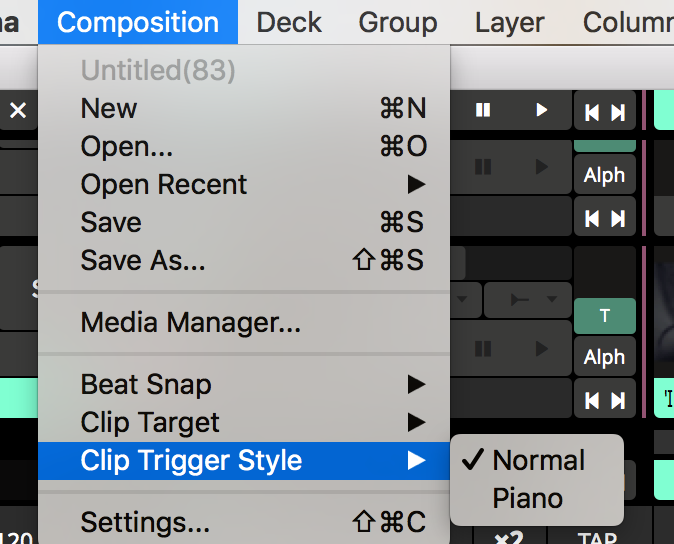The image size is (674, 544).
Task: Select the checked Normal trigger style
Action: click(538, 460)
